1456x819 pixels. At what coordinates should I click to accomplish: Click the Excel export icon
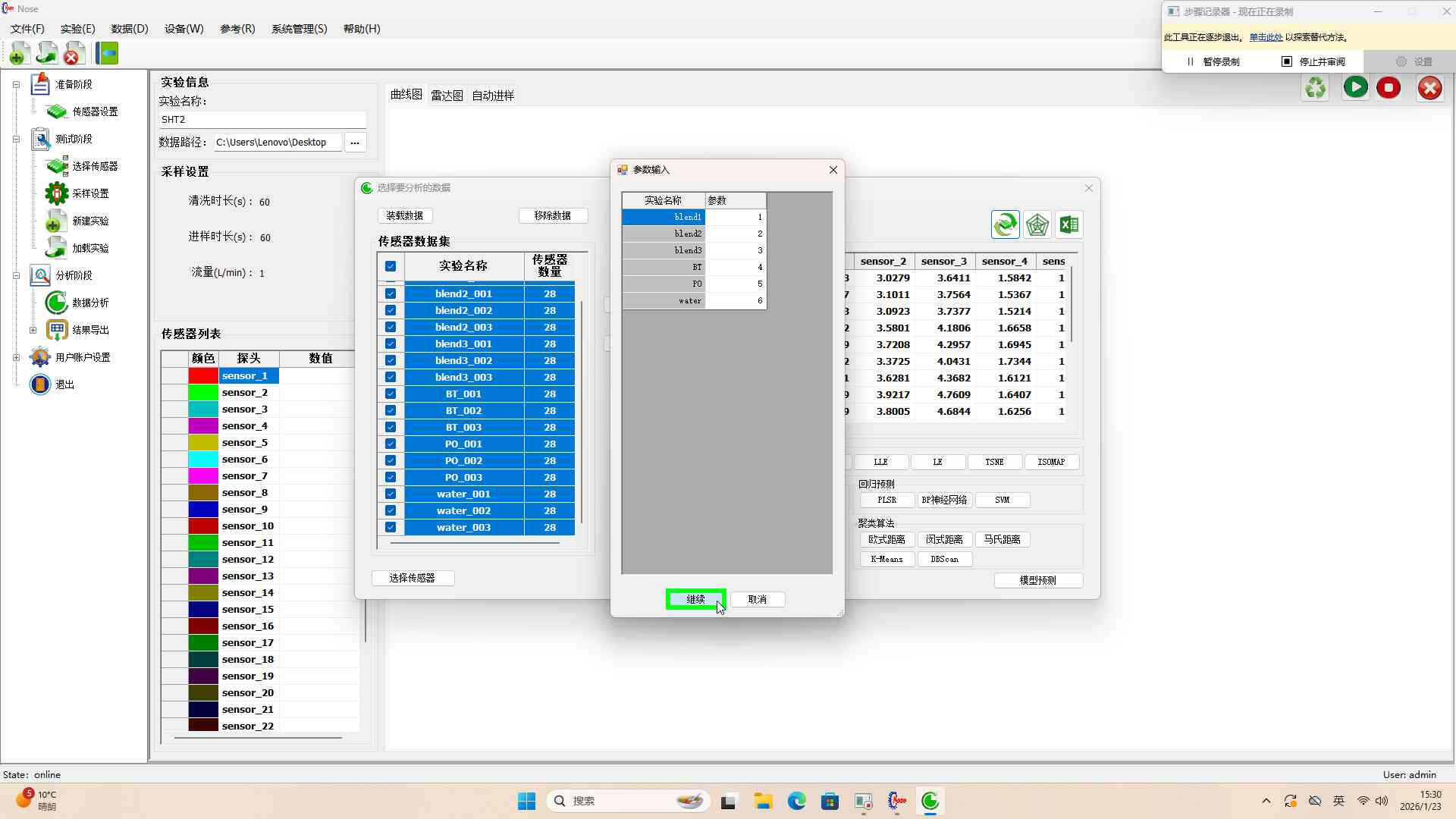point(1069,225)
